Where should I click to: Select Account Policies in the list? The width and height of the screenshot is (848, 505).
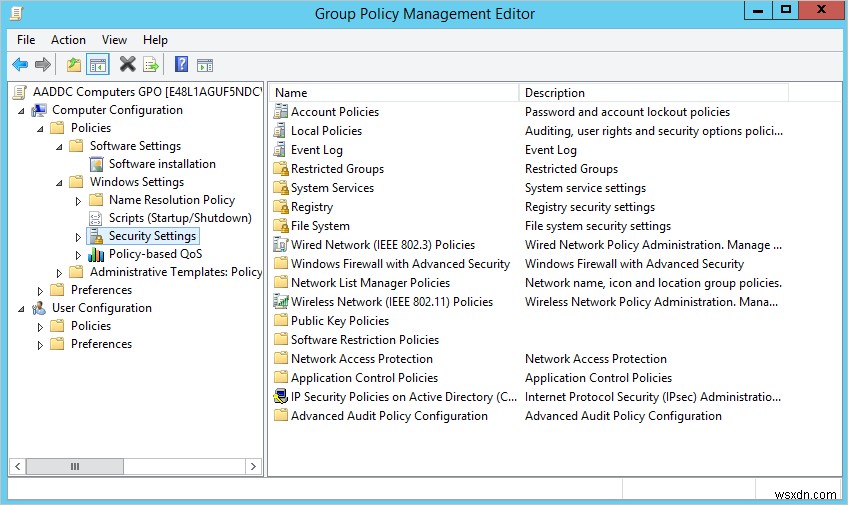tap(334, 112)
